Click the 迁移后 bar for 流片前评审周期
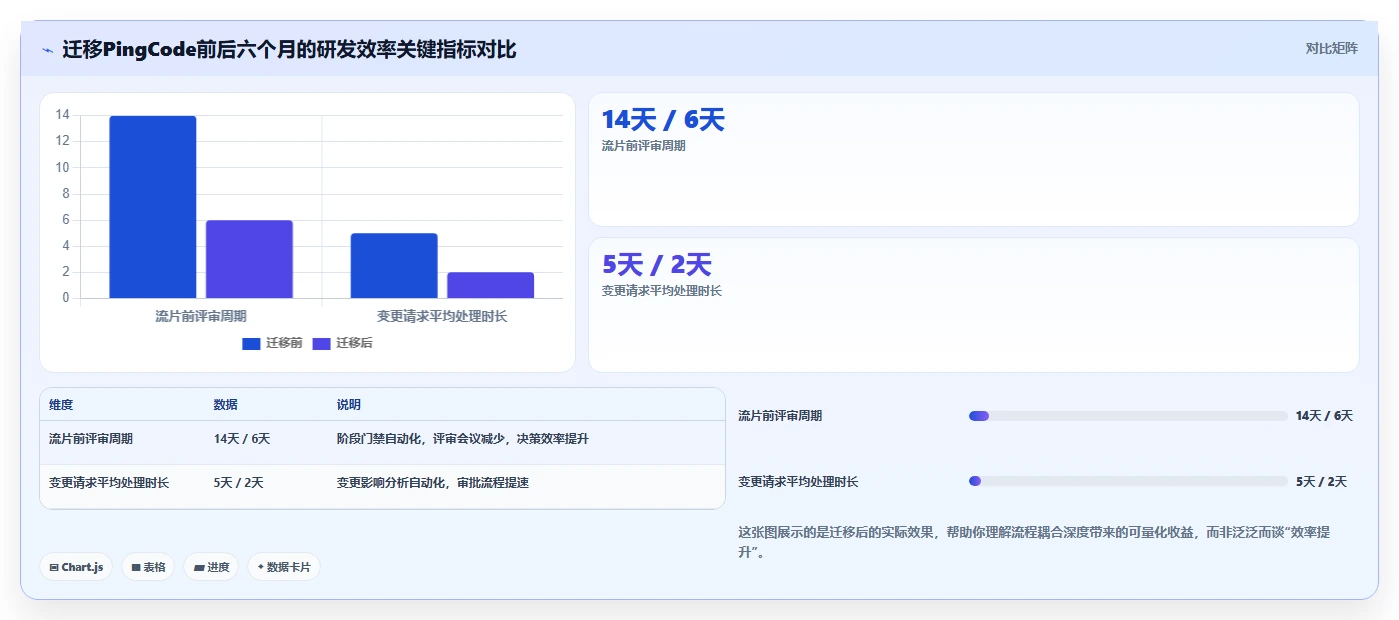 [x=249, y=259]
